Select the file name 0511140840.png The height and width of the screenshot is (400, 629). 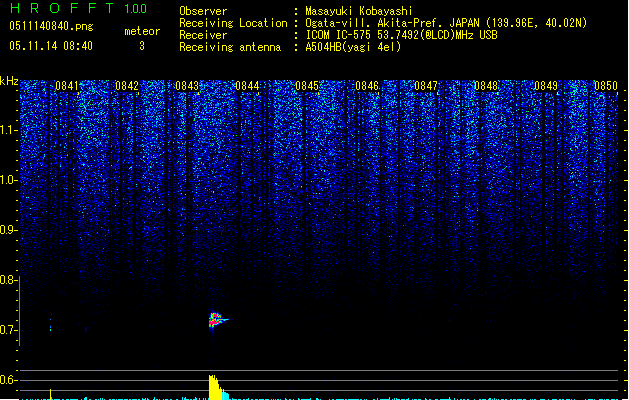pyautogui.click(x=51, y=26)
